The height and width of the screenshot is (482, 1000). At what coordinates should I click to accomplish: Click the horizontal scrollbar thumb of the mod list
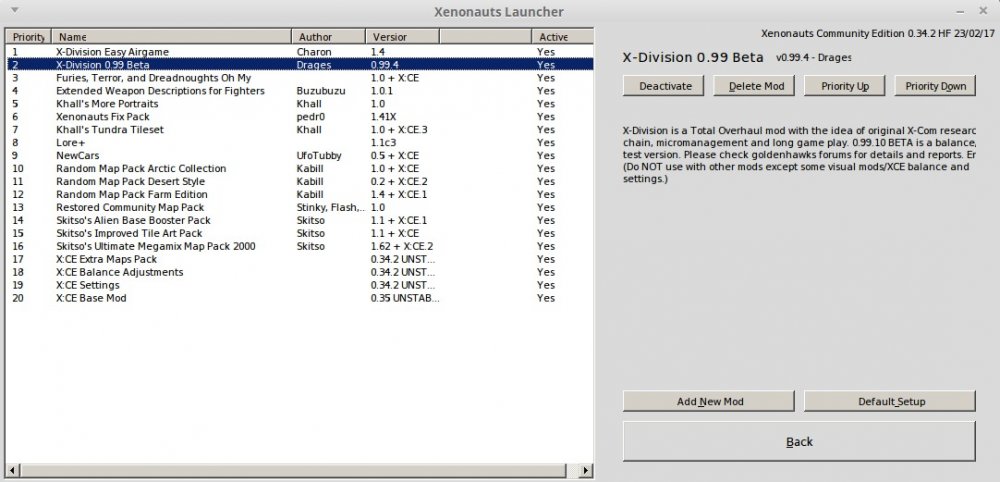(292, 471)
